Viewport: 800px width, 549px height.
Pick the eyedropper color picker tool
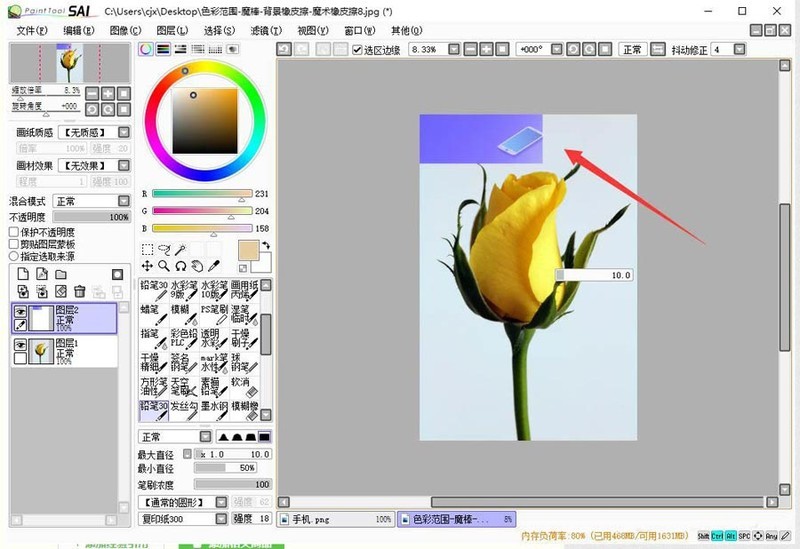pos(215,266)
